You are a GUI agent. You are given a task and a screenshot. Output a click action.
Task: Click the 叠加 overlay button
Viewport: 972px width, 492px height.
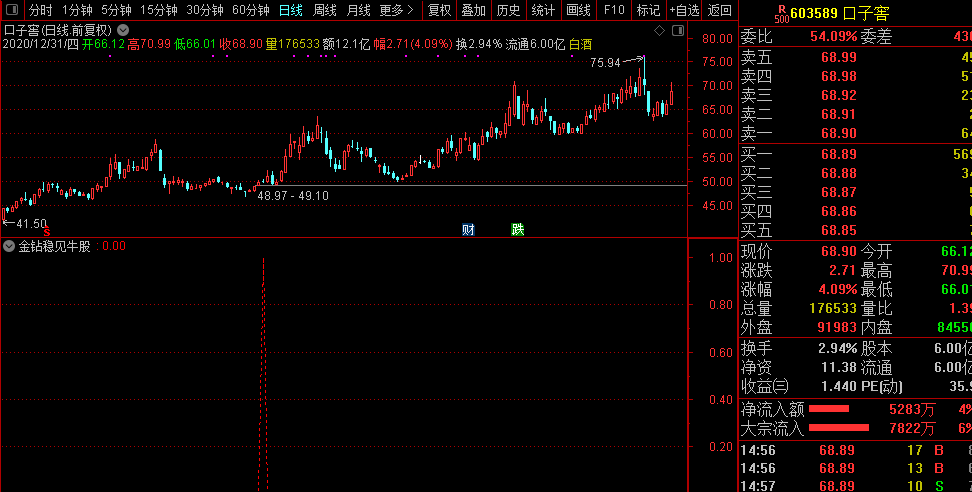[474, 10]
